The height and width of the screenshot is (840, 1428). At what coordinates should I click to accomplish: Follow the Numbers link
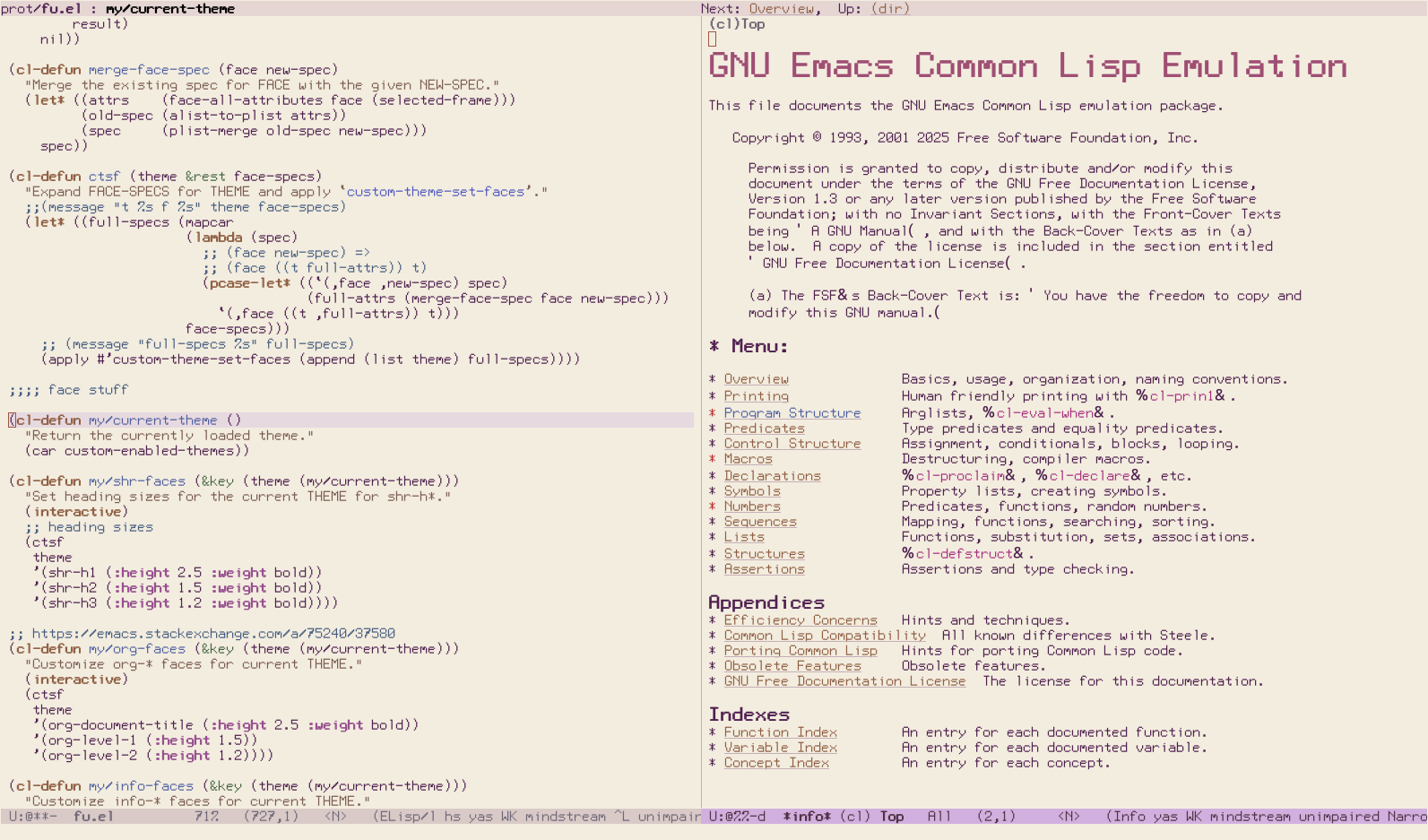coord(751,506)
